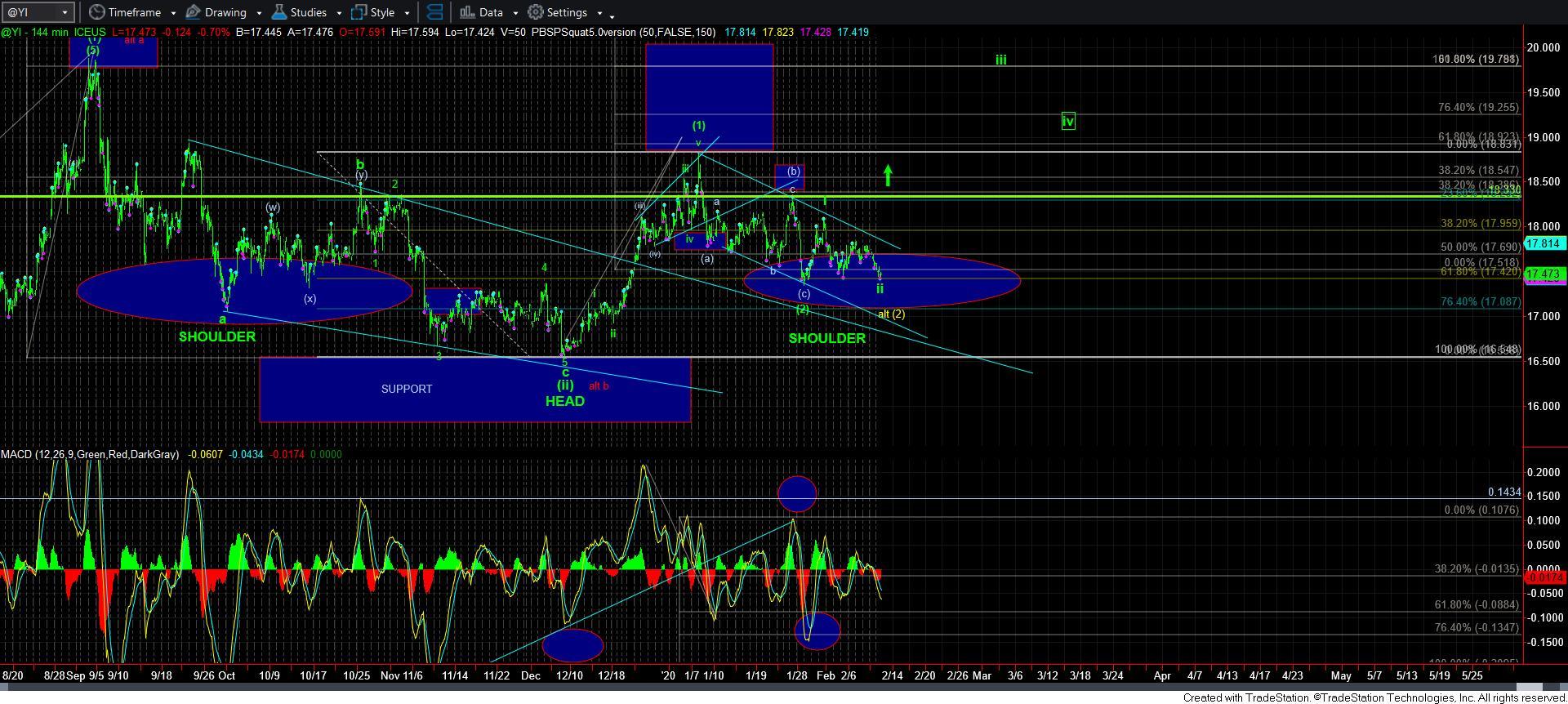The height and width of the screenshot is (704, 1568).
Task: Click the Drawing pencil icon
Action: tap(193, 12)
